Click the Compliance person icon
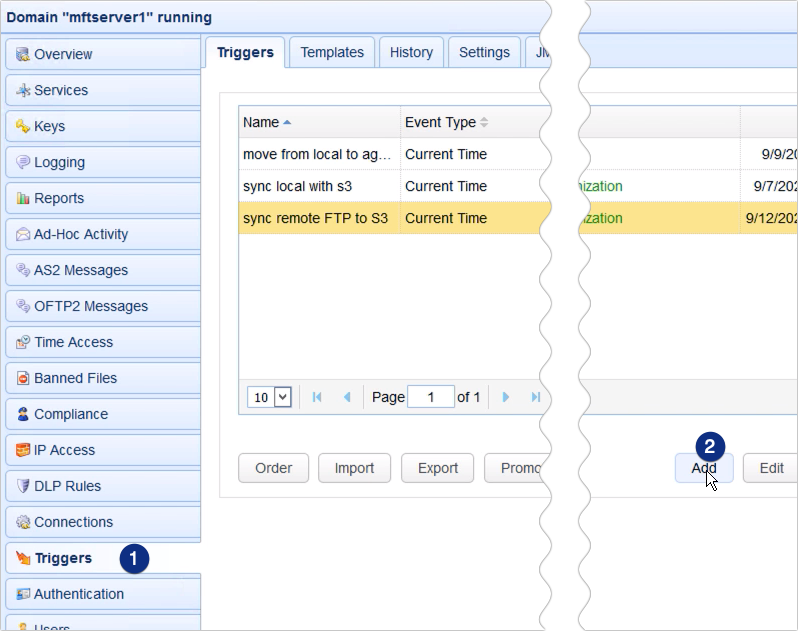Viewport: 798px width, 631px height. pos(22,414)
